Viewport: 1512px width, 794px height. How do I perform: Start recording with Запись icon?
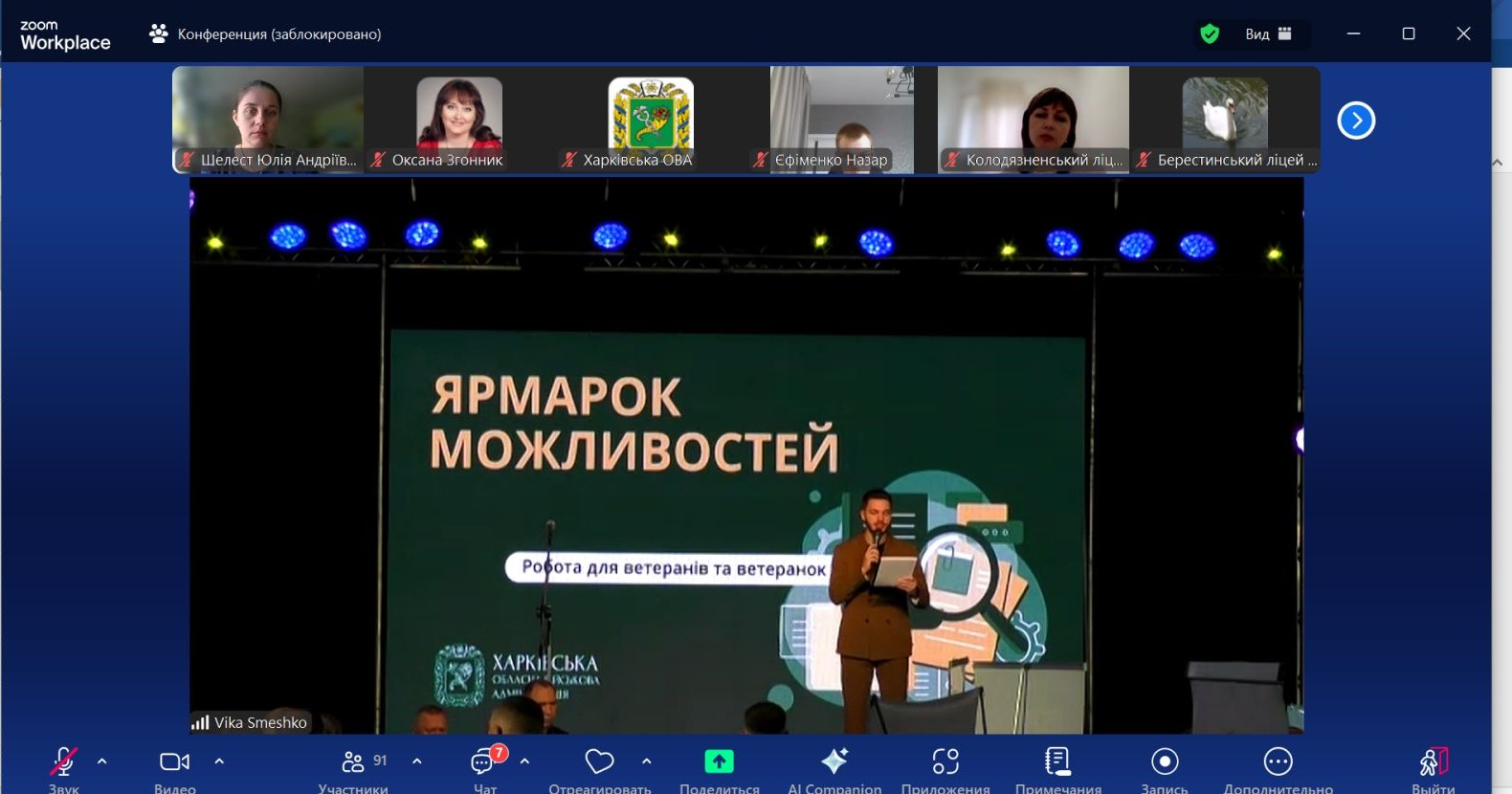click(1165, 761)
